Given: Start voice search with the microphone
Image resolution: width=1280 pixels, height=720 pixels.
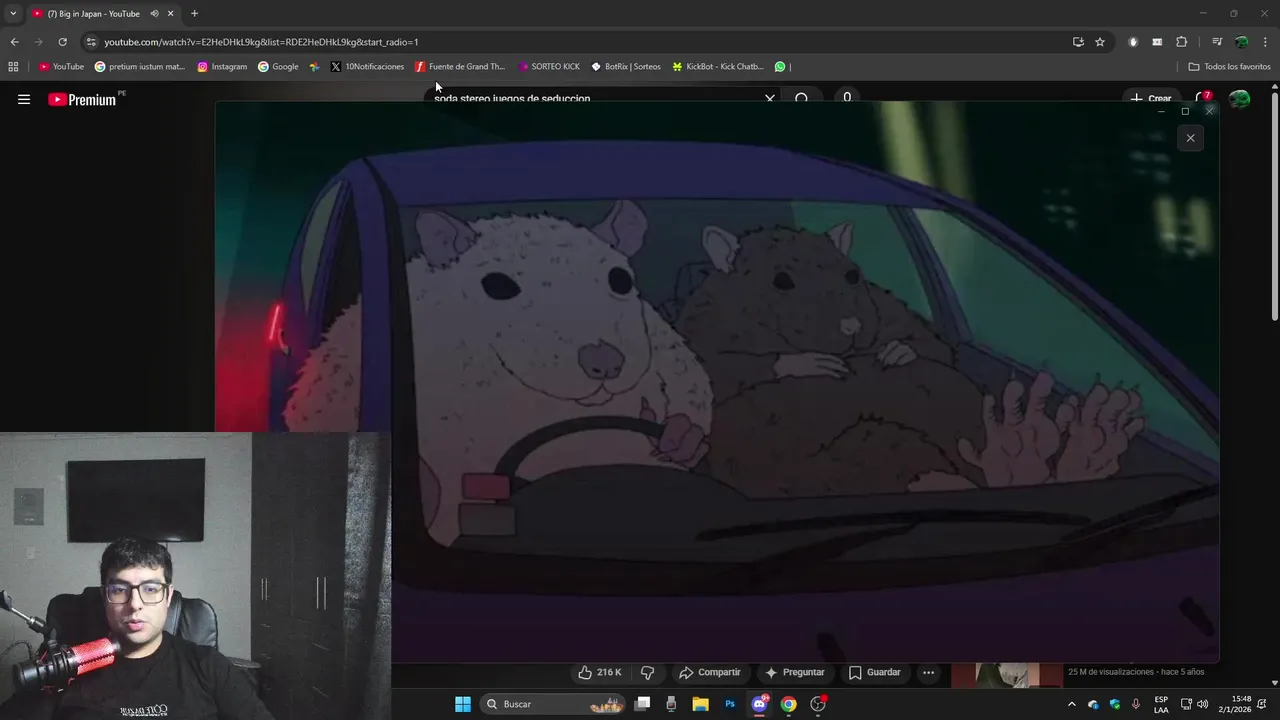Looking at the screenshot, I should coord(847,98).
